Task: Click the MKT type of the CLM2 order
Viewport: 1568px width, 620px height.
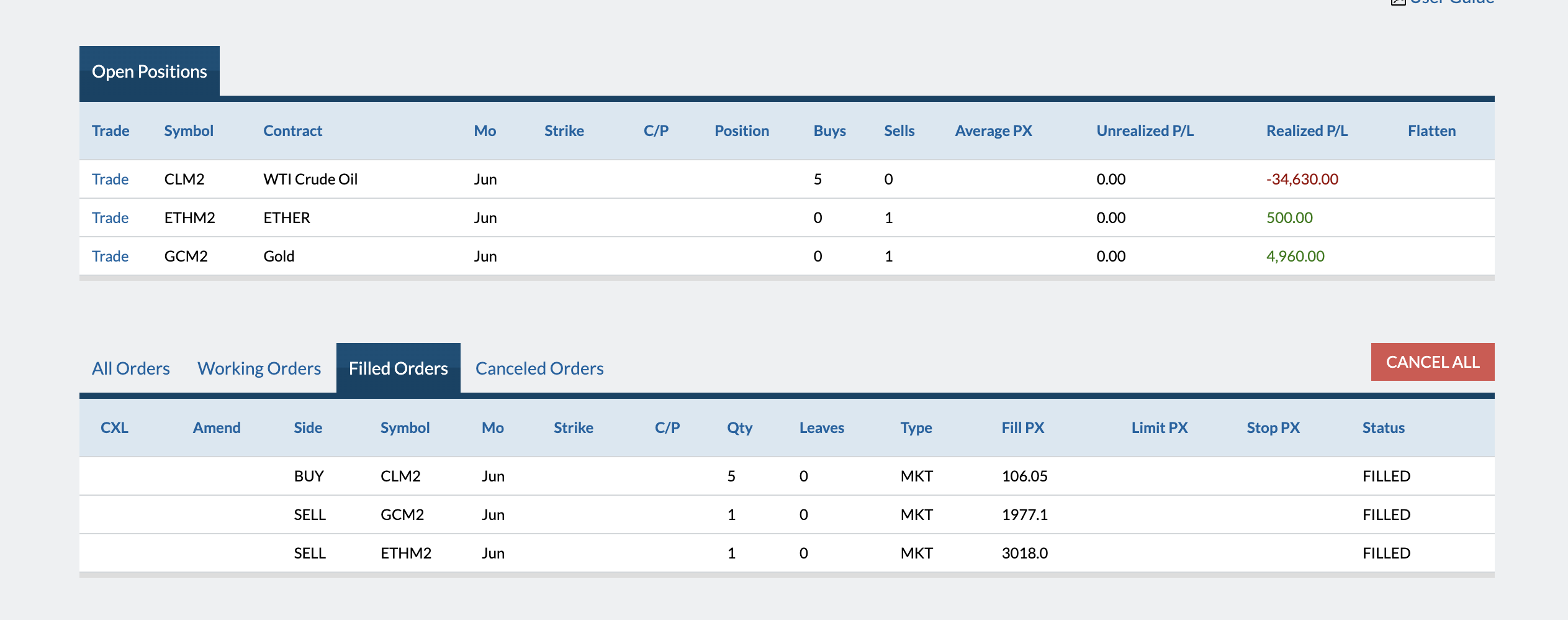Action: 917,476
